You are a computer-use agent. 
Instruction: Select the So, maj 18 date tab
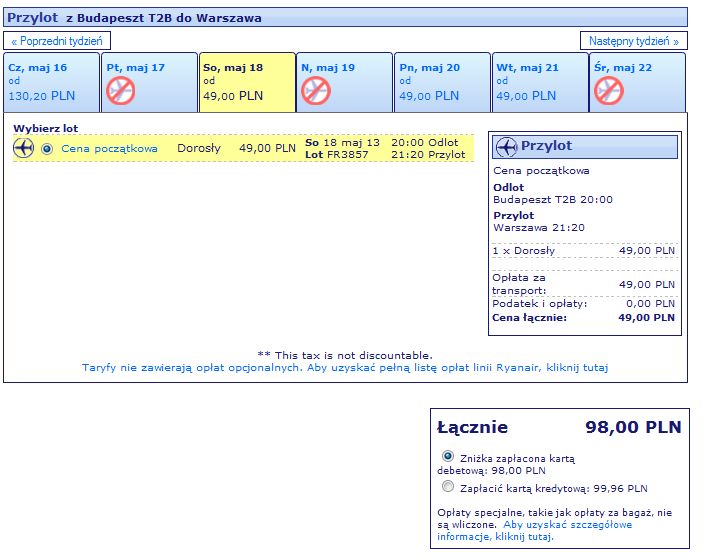[247, 82]
